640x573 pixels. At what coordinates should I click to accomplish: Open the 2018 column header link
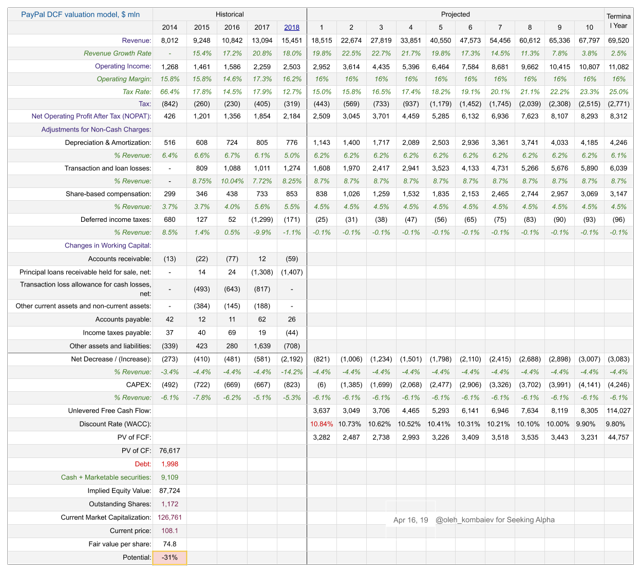291,27
